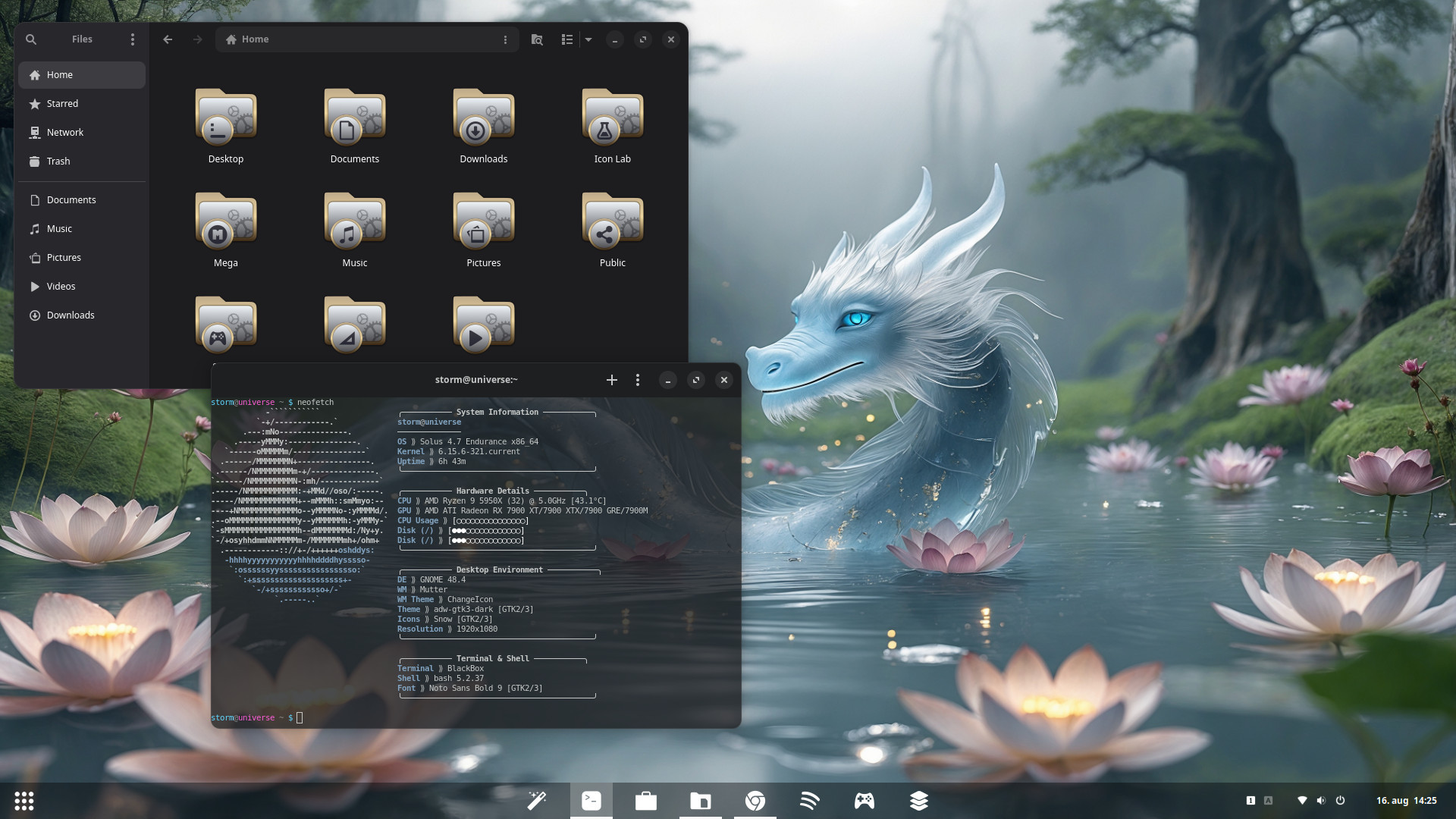1456x819 pixels.
Task: Open search in the Files window
Action: [x=31, y=39]
